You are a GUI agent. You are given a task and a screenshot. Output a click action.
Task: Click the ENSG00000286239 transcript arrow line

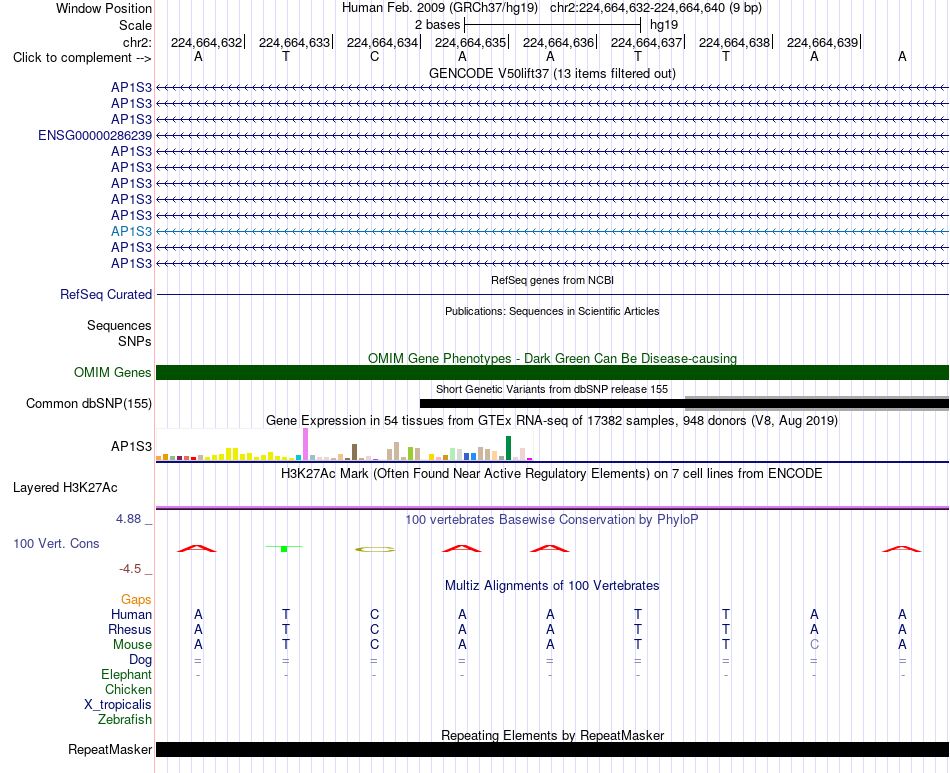coord(552,136)
